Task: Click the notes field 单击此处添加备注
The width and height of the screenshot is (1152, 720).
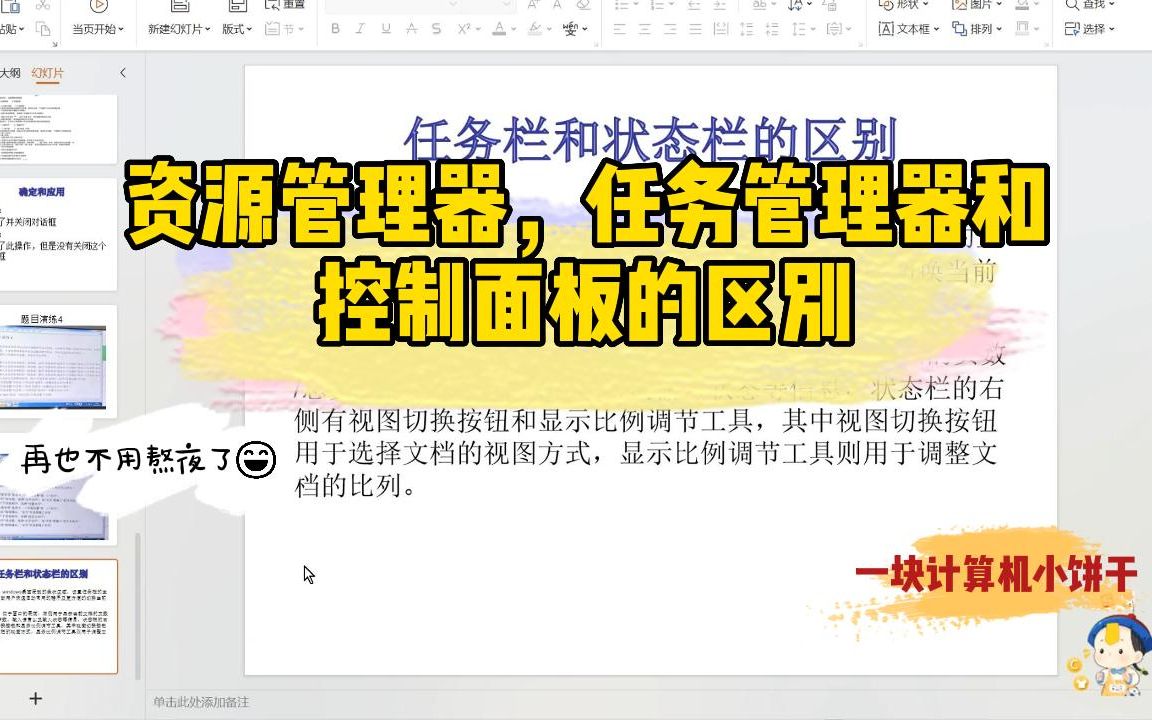Action: point(201,702)
